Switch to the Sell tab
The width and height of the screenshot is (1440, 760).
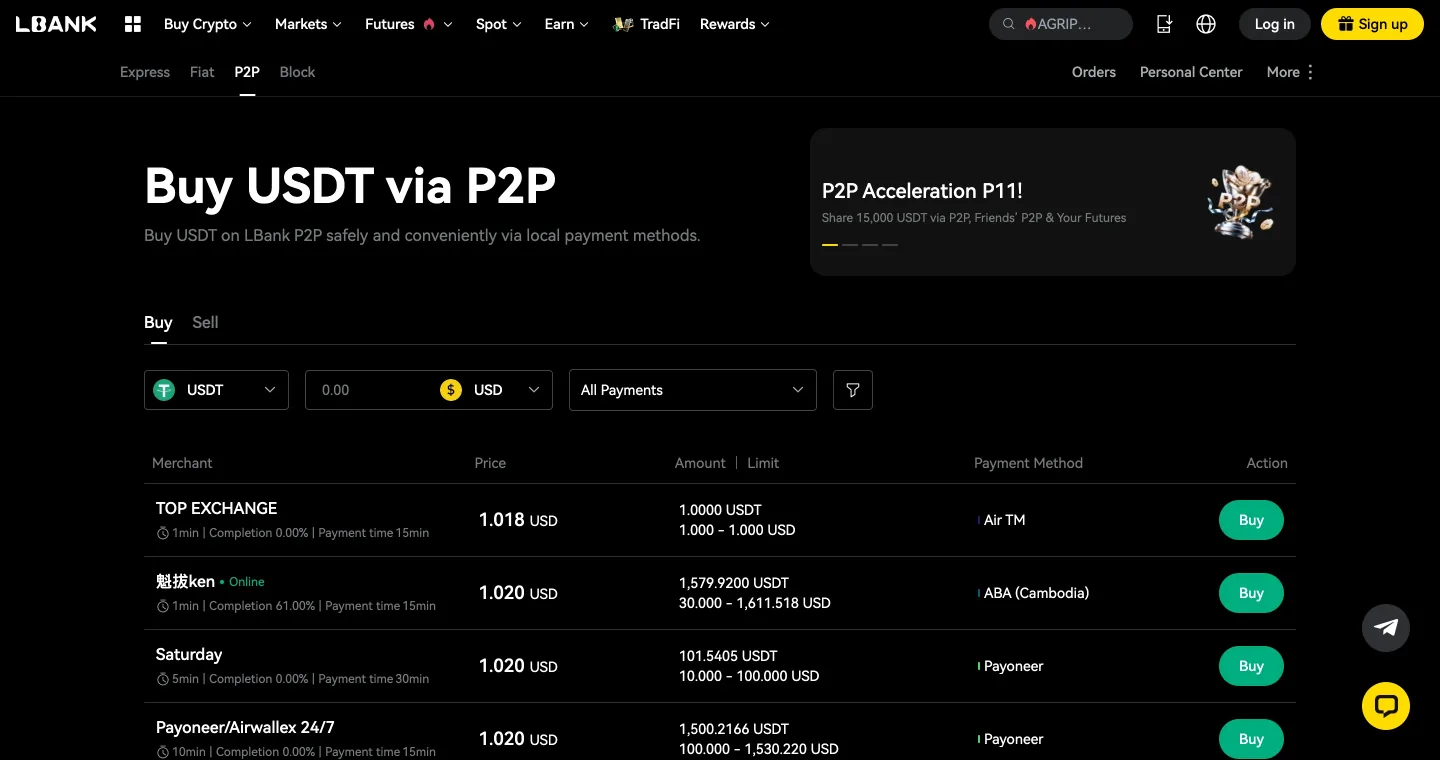tap(205, 322)
